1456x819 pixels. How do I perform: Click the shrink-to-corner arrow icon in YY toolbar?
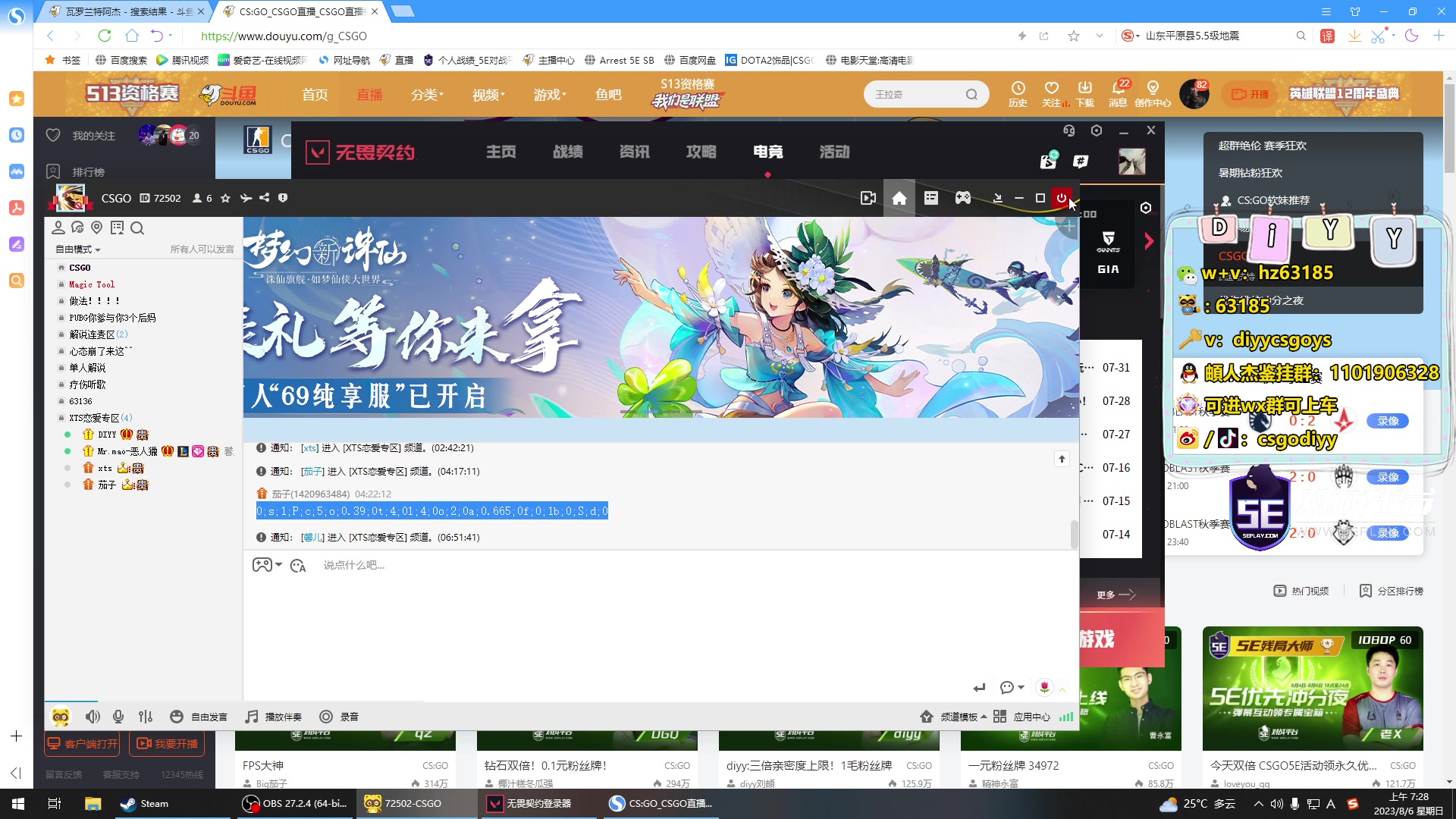point(998,198)
